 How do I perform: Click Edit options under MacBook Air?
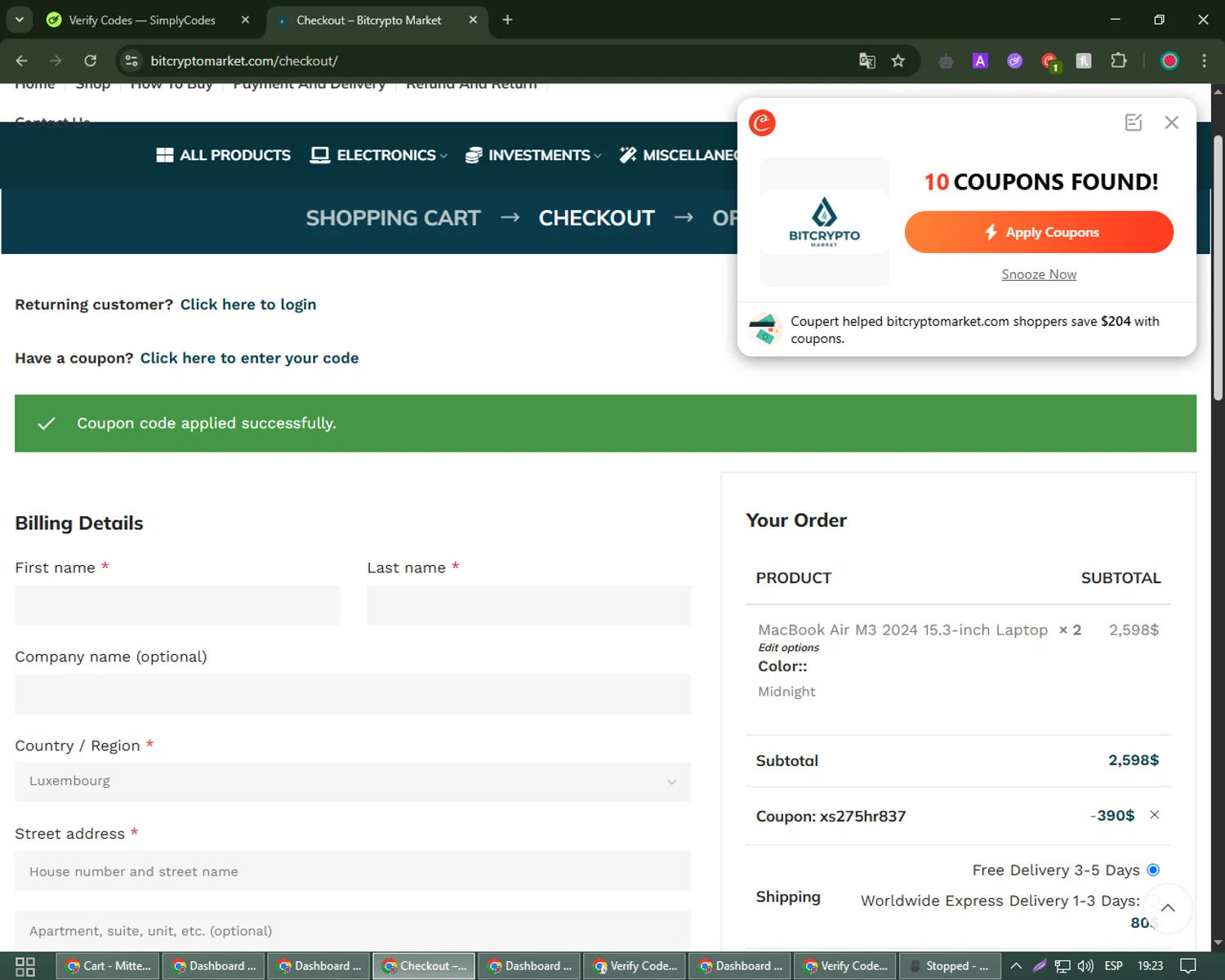click(788, 648)
